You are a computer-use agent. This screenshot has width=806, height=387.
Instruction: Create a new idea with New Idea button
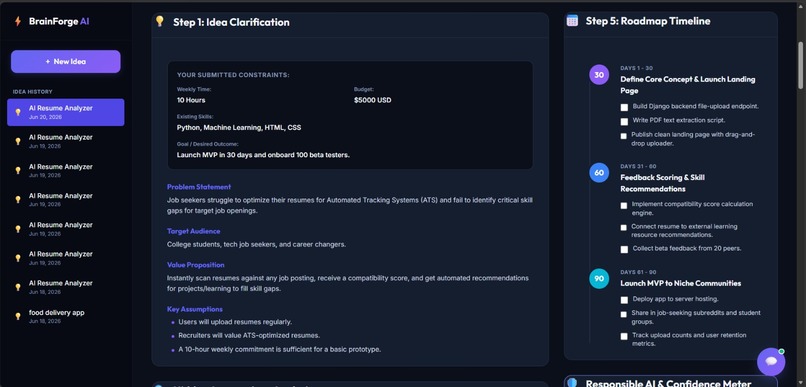[66, 62]
